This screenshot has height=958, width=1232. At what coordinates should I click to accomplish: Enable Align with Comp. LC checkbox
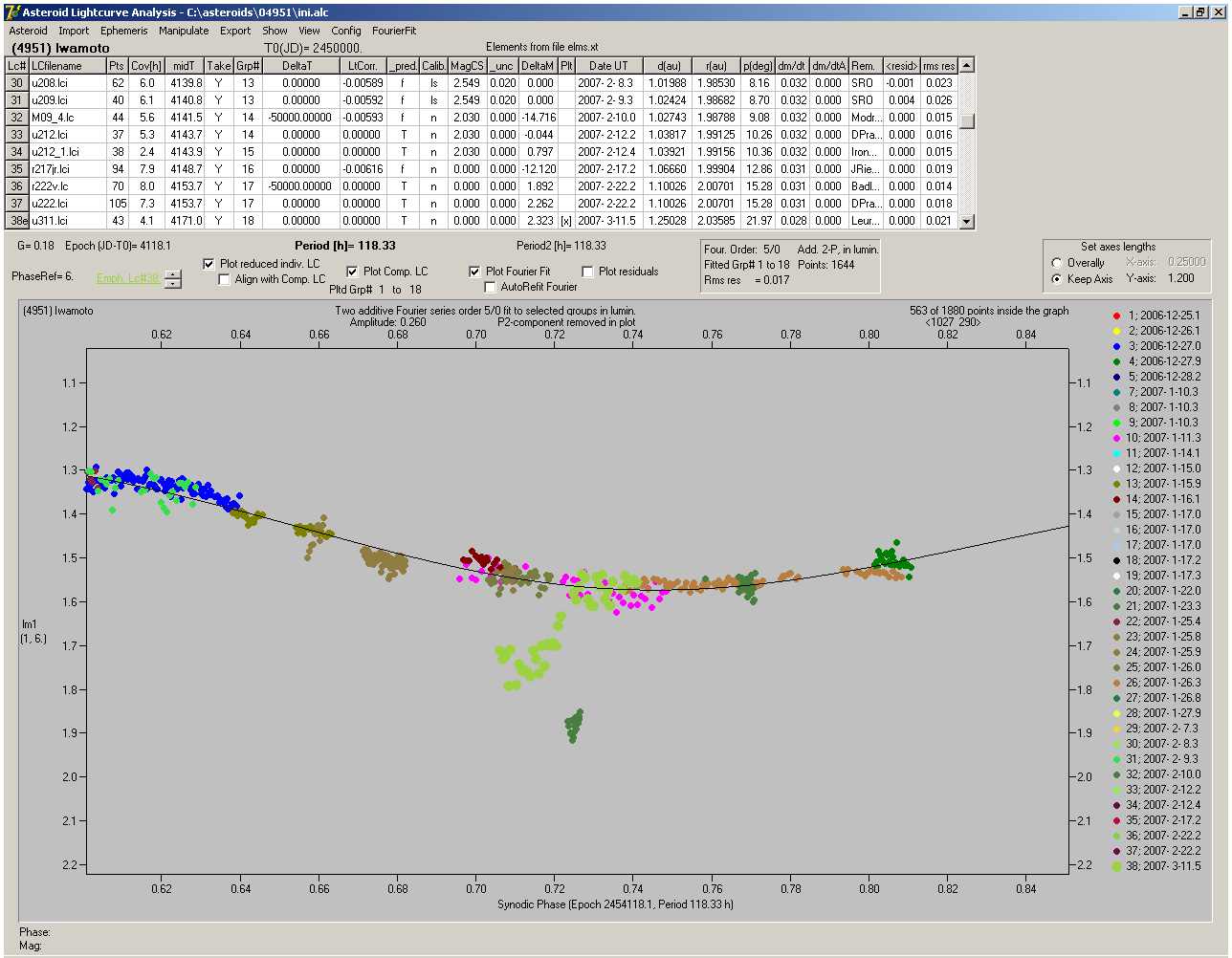pyautogui.click(x=224, y=279)
